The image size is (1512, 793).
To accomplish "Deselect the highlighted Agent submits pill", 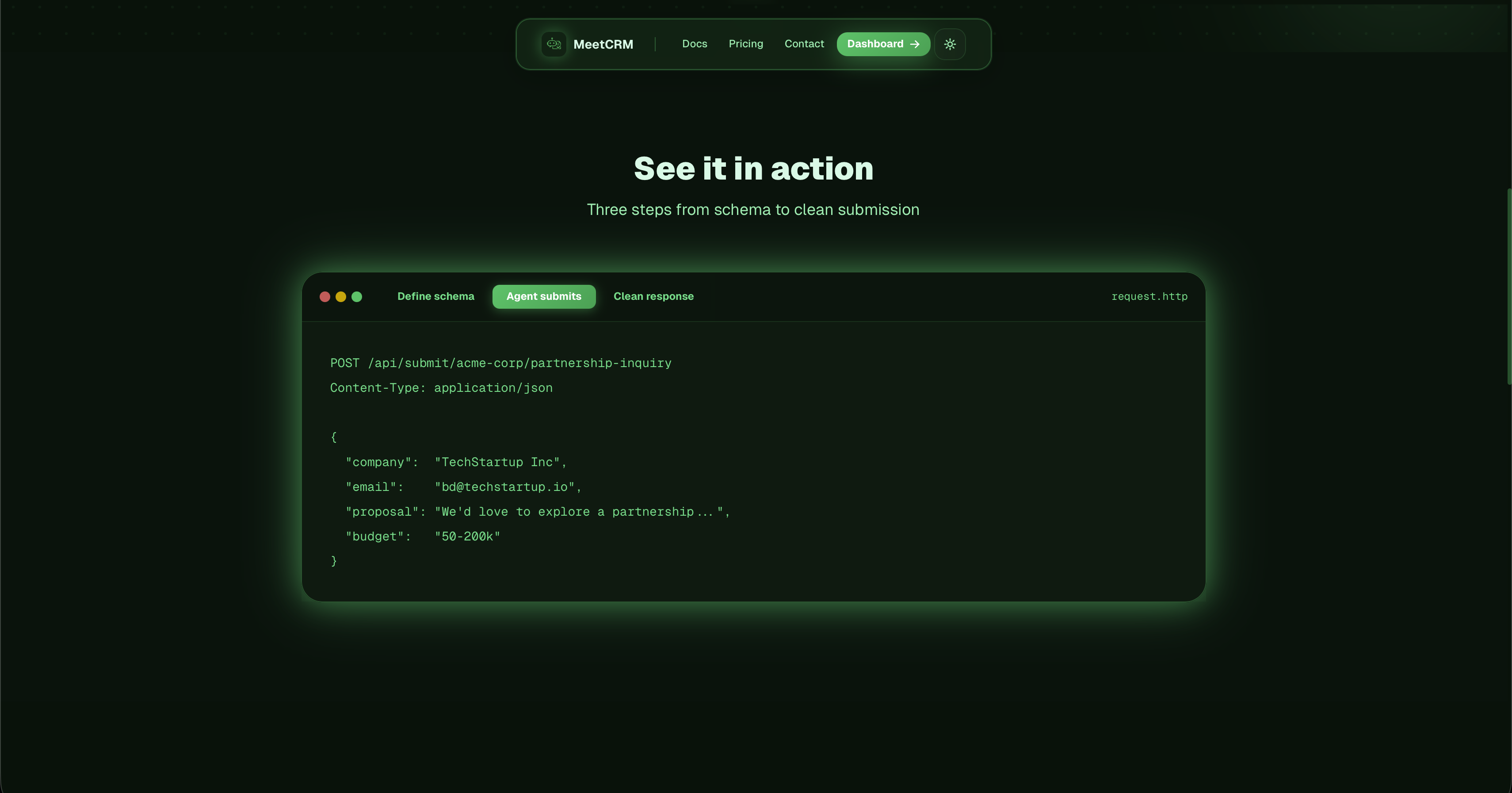I will click(543, 296).
